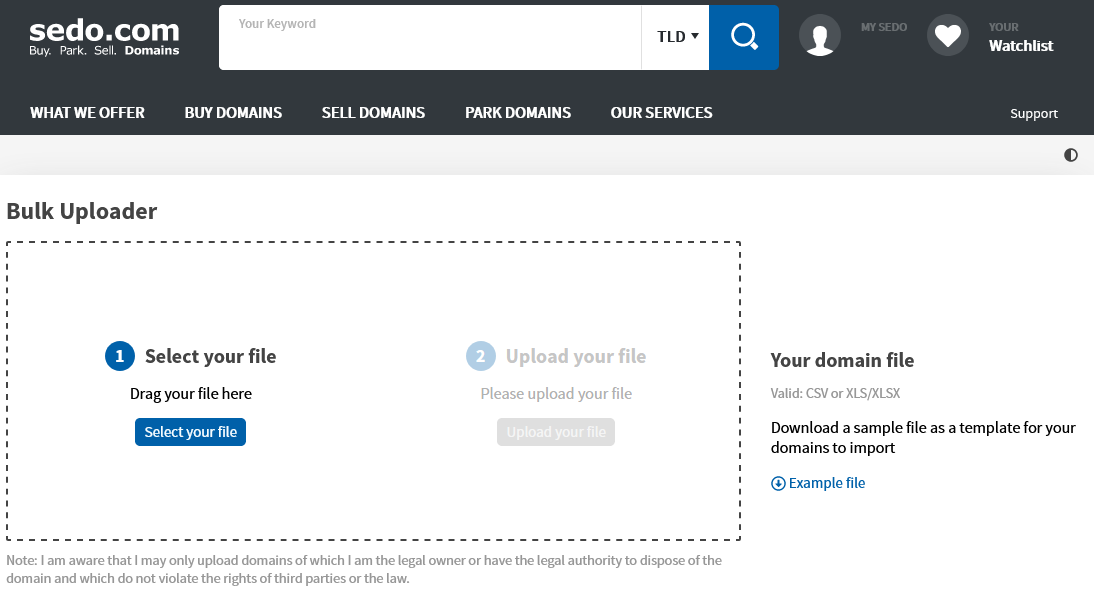The width and height of the screenshot is (1094, 603).
Task: Click the legal owner note text
Action: [x=364, y=569]
